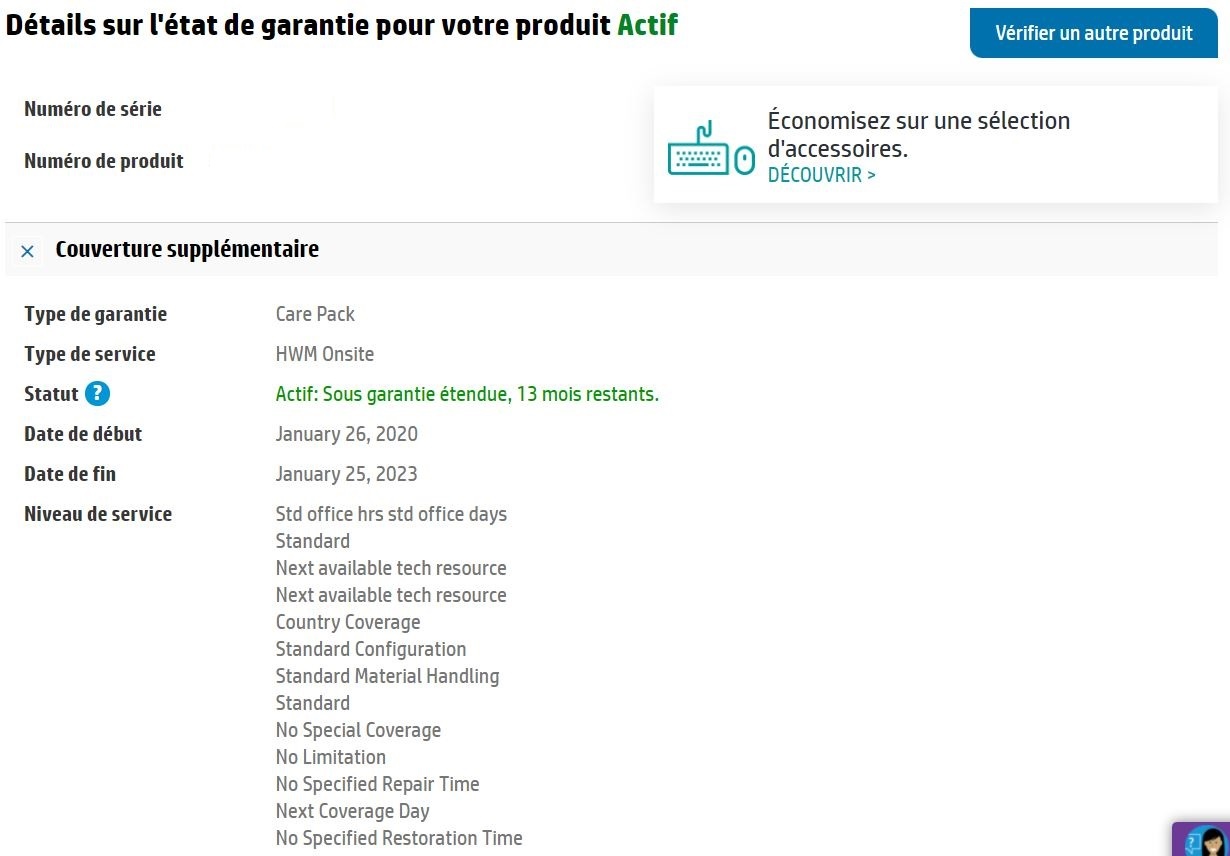Viewport: 1230px width, 856px height.
Task: Select the Niveau de service label
Action: [x=98, y=514]
